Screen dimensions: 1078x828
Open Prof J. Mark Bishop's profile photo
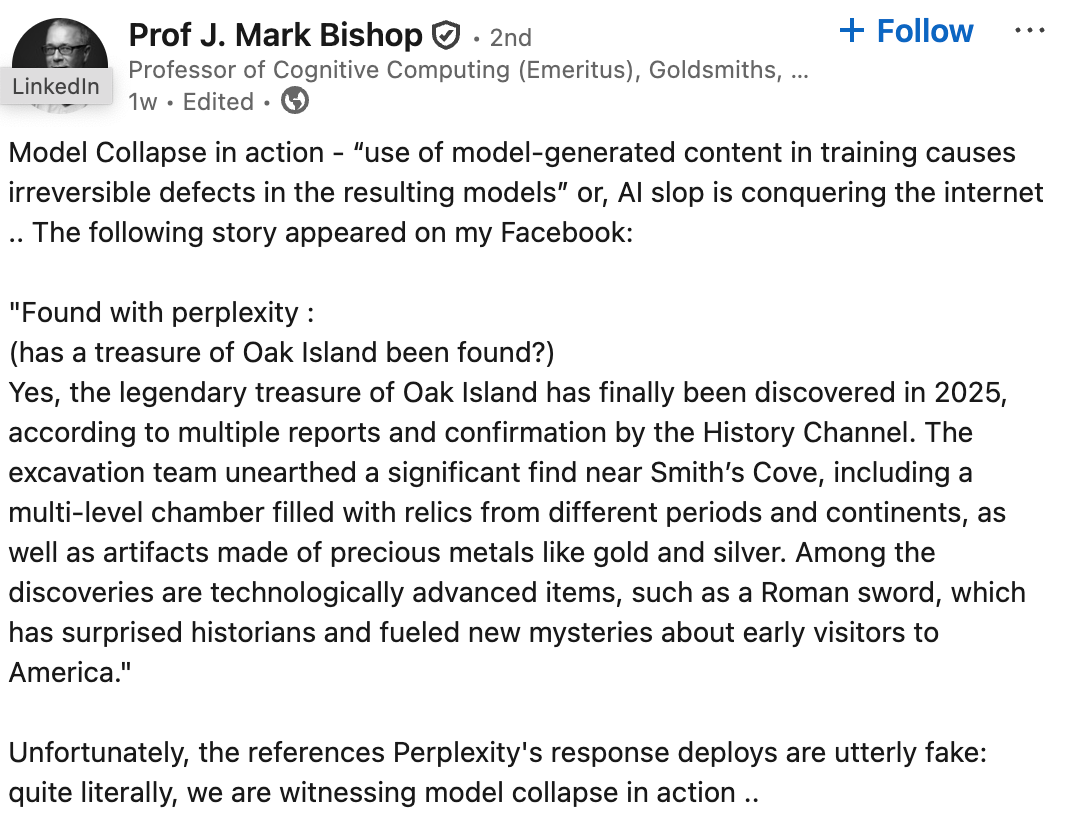(58, 46)
